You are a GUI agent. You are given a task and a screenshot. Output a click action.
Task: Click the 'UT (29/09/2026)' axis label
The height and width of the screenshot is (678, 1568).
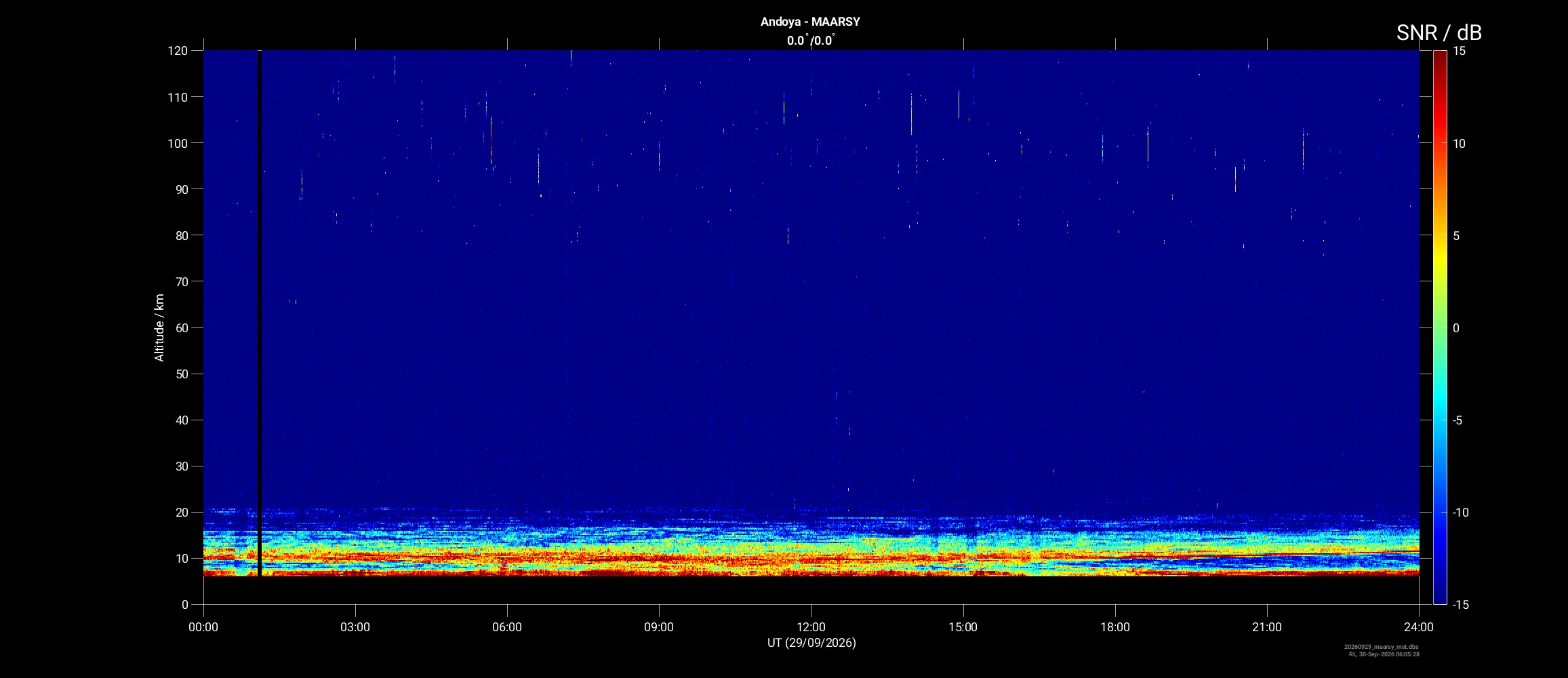pyautogui.click(x=811, y=643)
